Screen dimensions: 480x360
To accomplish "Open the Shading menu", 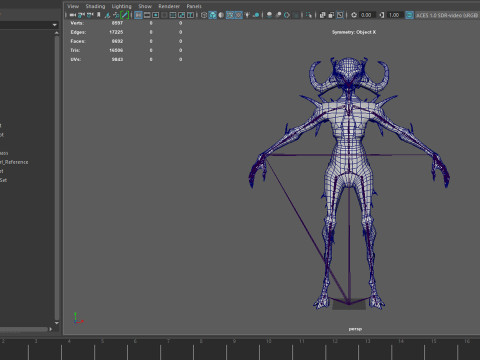I will click(95, 6).
